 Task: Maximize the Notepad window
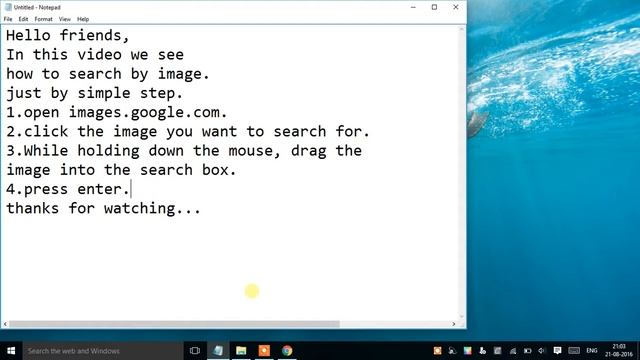click(434, 7)
